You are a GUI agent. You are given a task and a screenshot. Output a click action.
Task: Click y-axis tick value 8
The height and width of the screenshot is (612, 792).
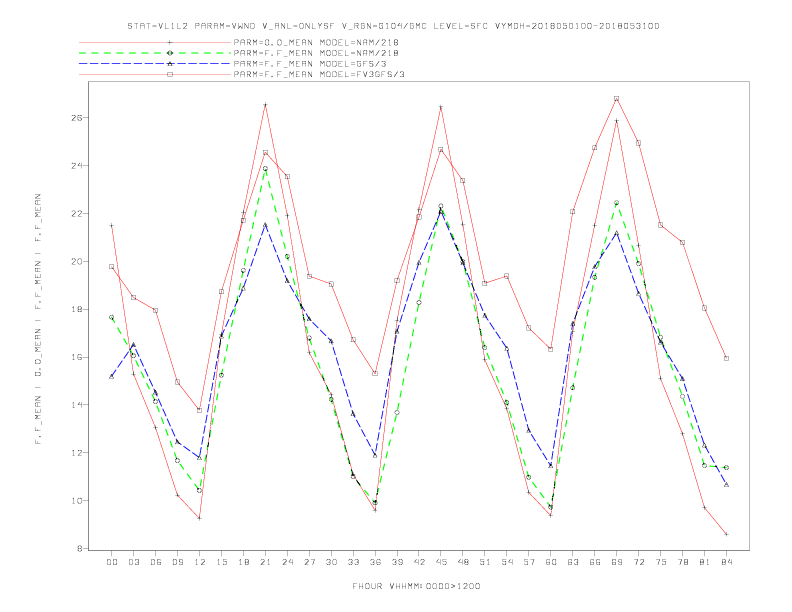79,549
